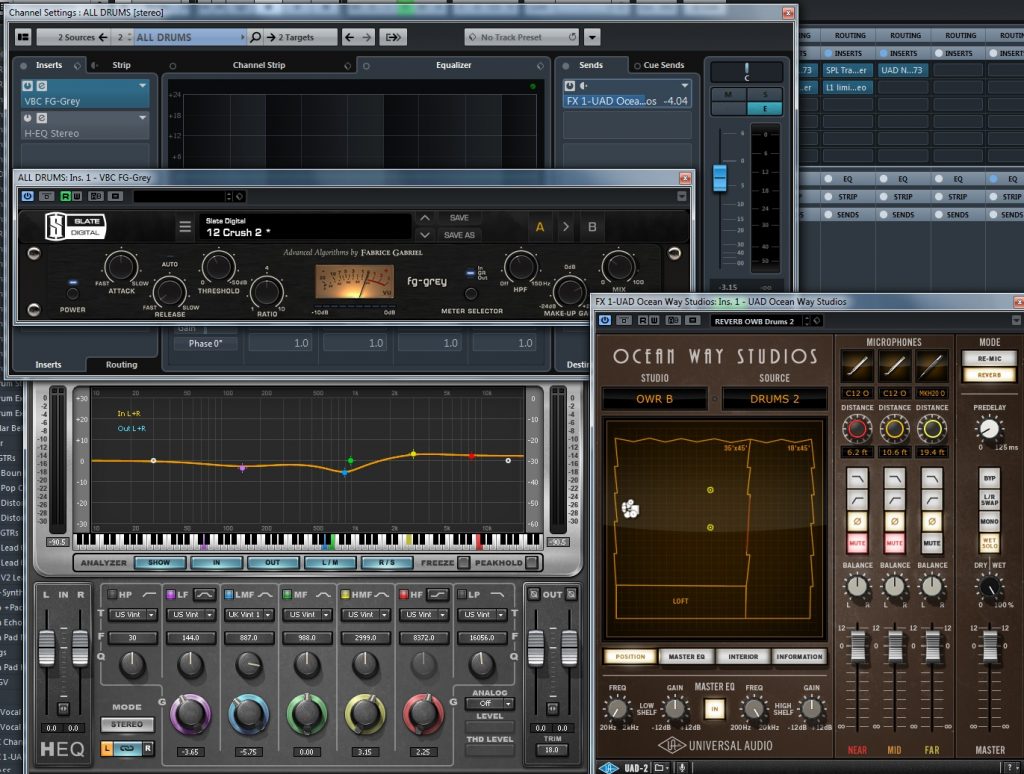Open the MASTER EQ tab in Ocean Way
This screenshot has height=774, width=1024.
686,657
